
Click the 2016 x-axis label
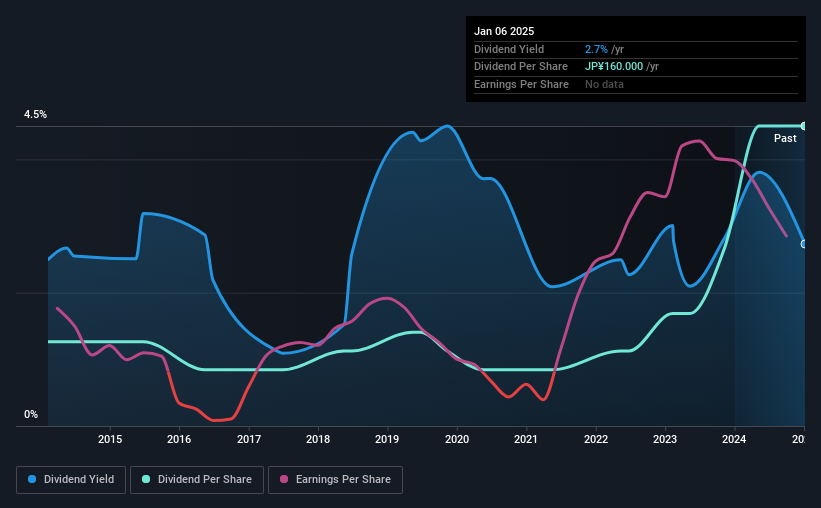tap(179, 439)
